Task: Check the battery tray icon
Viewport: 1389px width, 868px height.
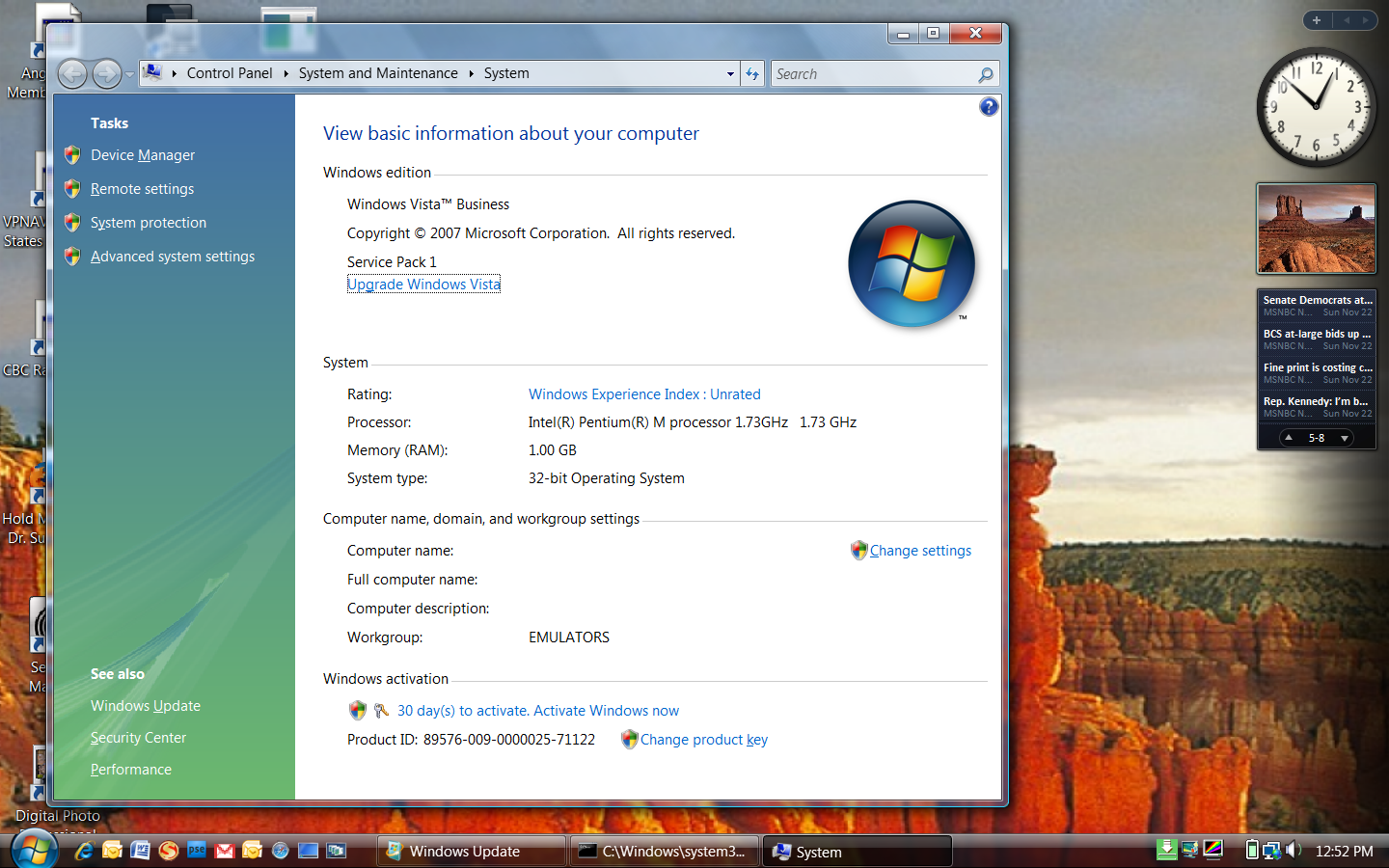Action: pyautogui.click(x=1252, y=850)
